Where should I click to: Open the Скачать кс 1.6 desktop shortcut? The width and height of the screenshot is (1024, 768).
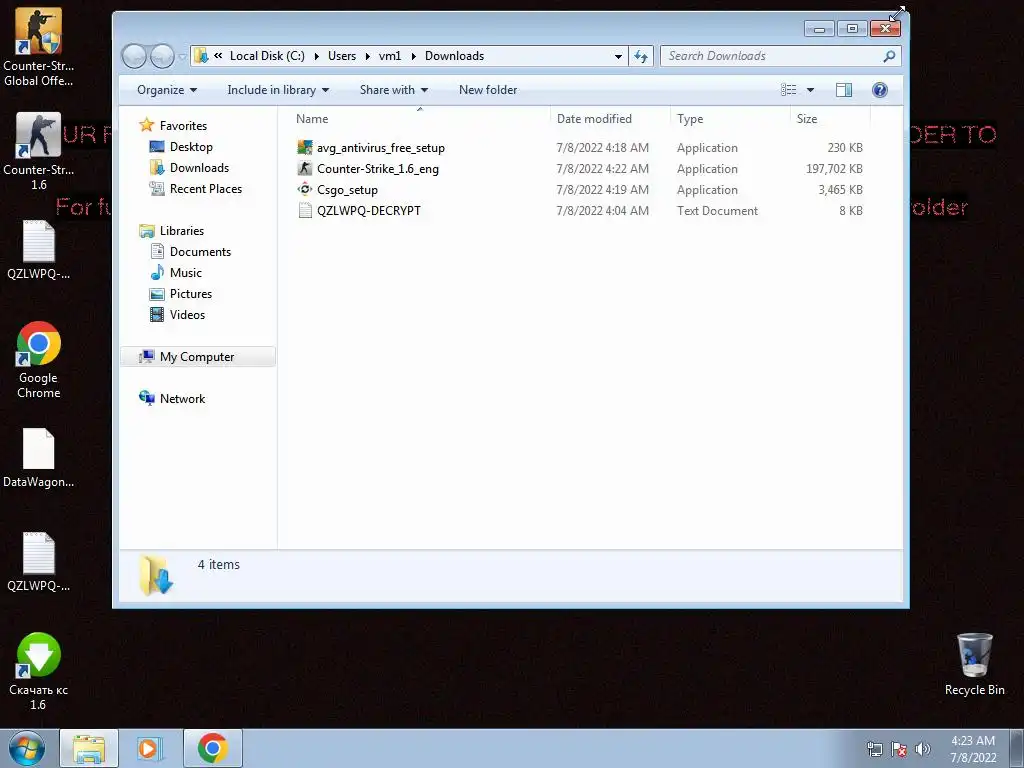39,671
